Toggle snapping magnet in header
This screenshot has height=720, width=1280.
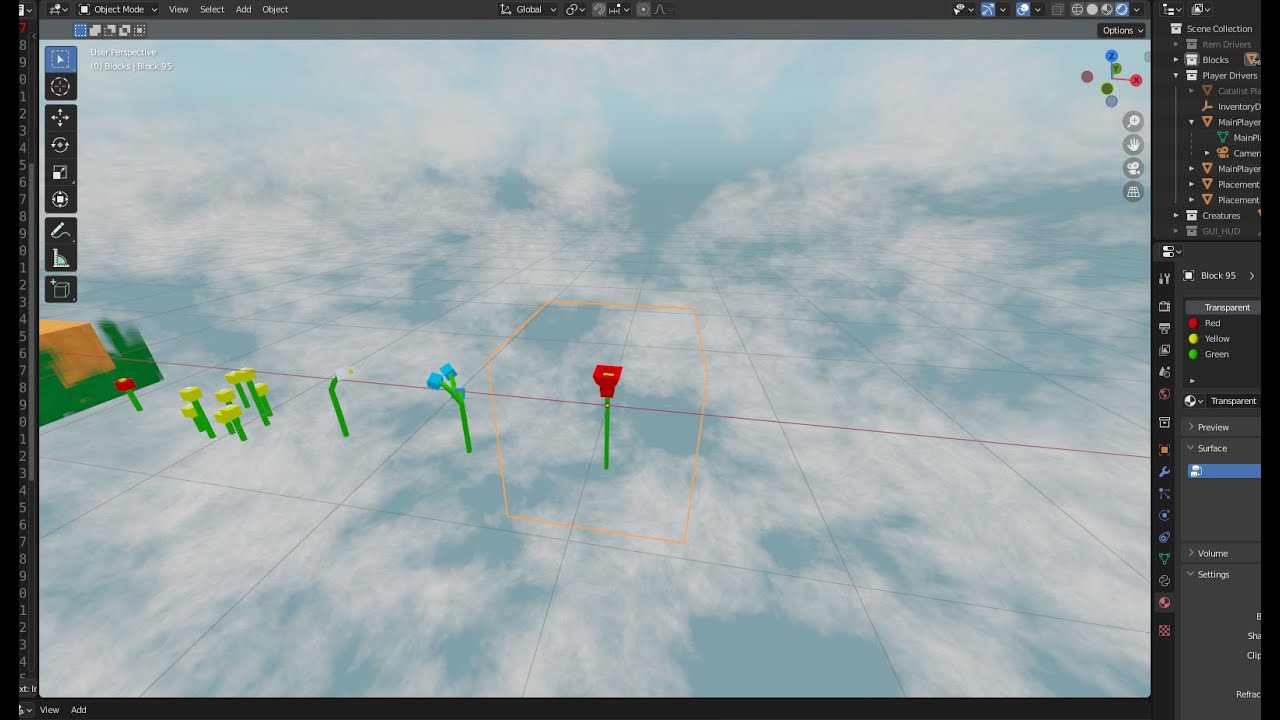coord(599,9)
